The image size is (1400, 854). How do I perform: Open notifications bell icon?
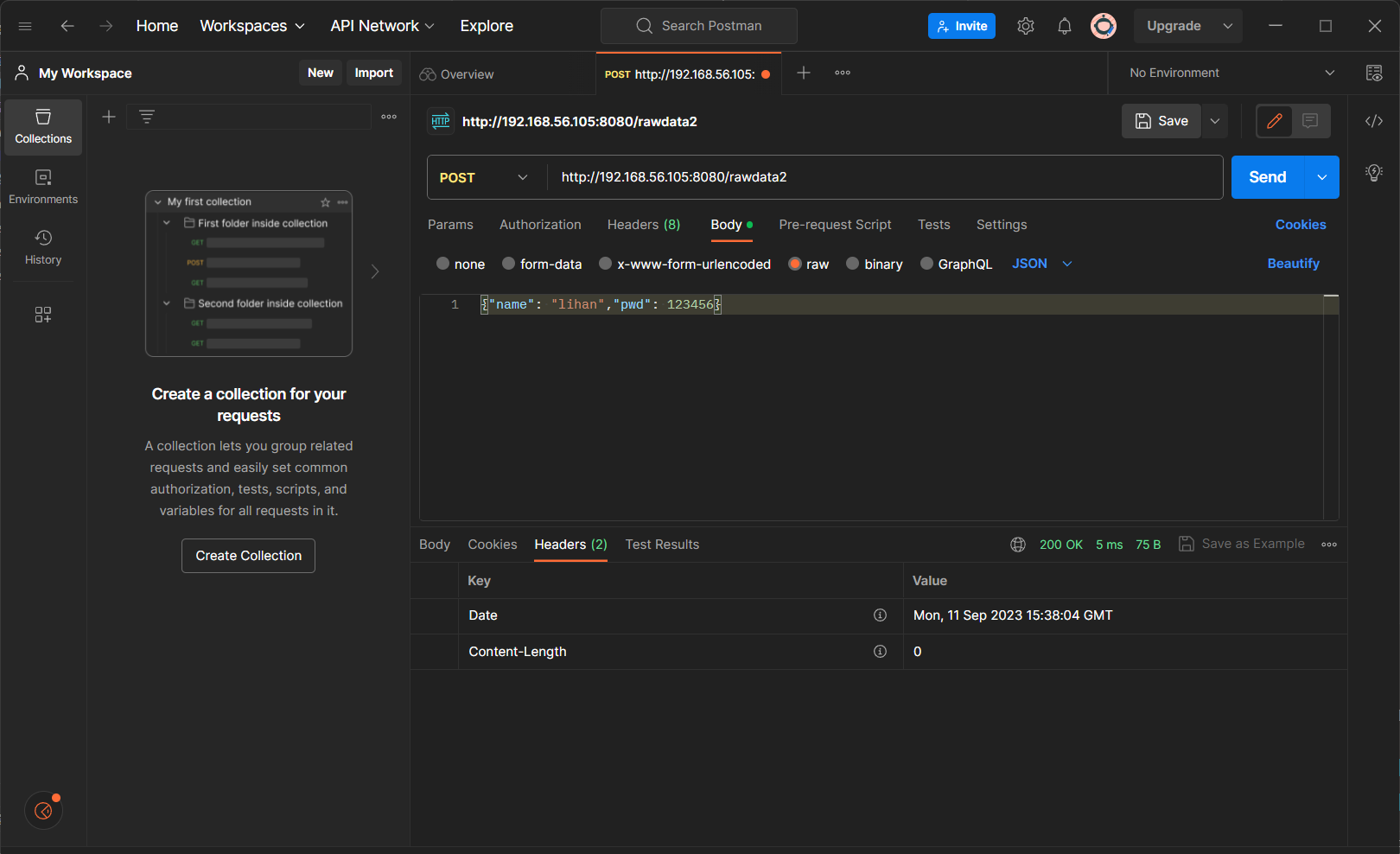(1065, 26)
